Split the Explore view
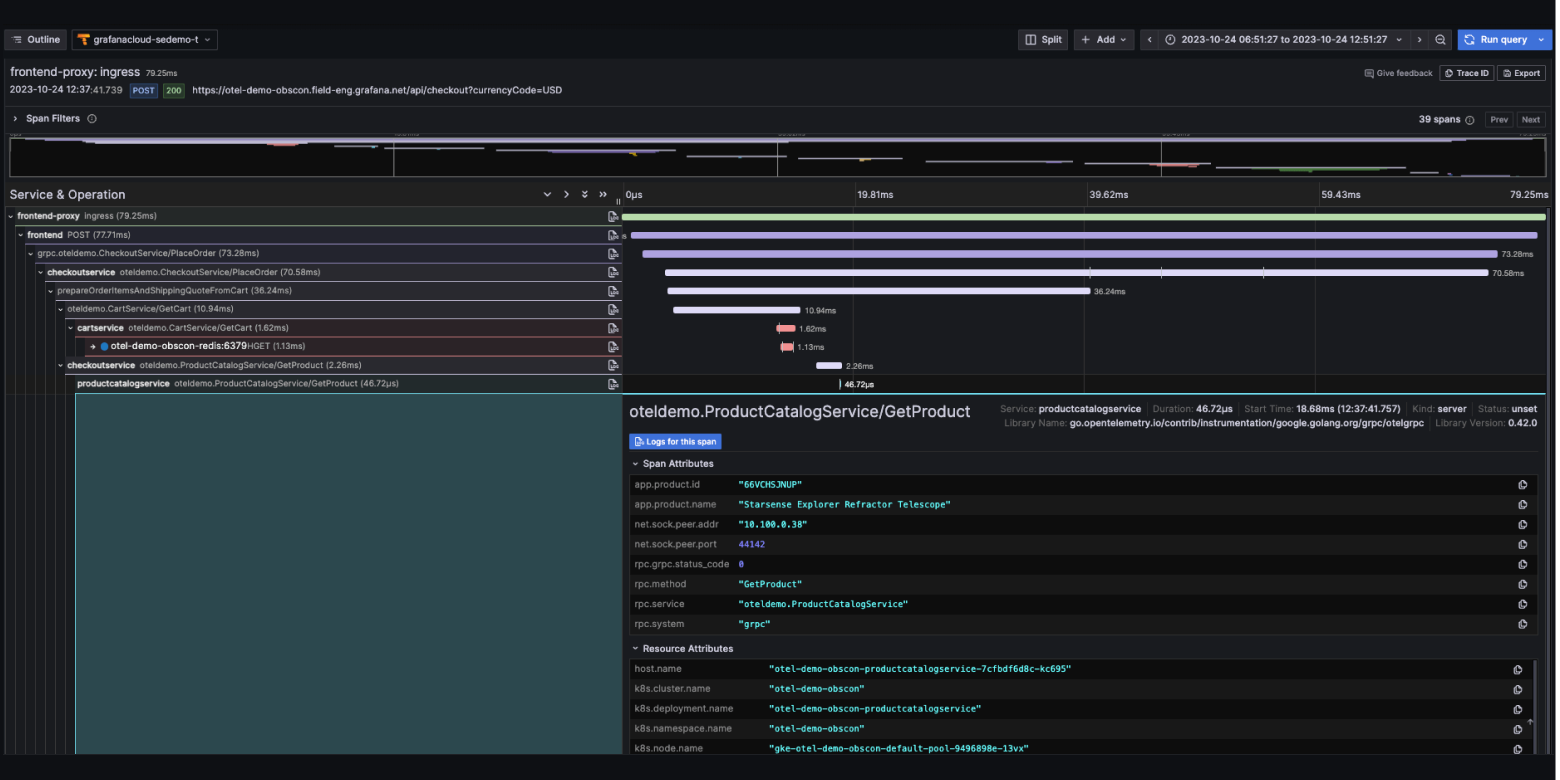Viewport: 1560px width, 780px height. 1042,39
